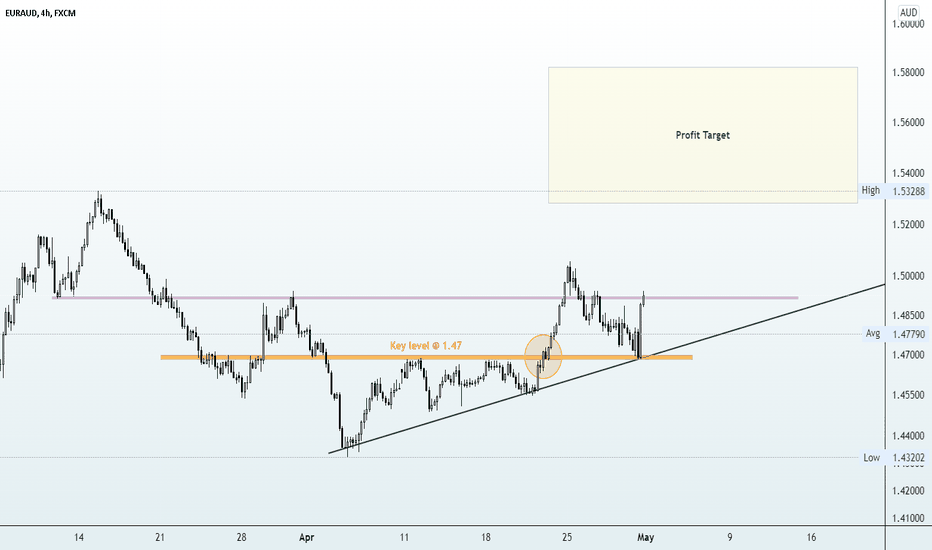Image resolution: width=932 pixels, height=550 pixels.
Task: Click the 1.56000 price scale value
Action: 908,122
